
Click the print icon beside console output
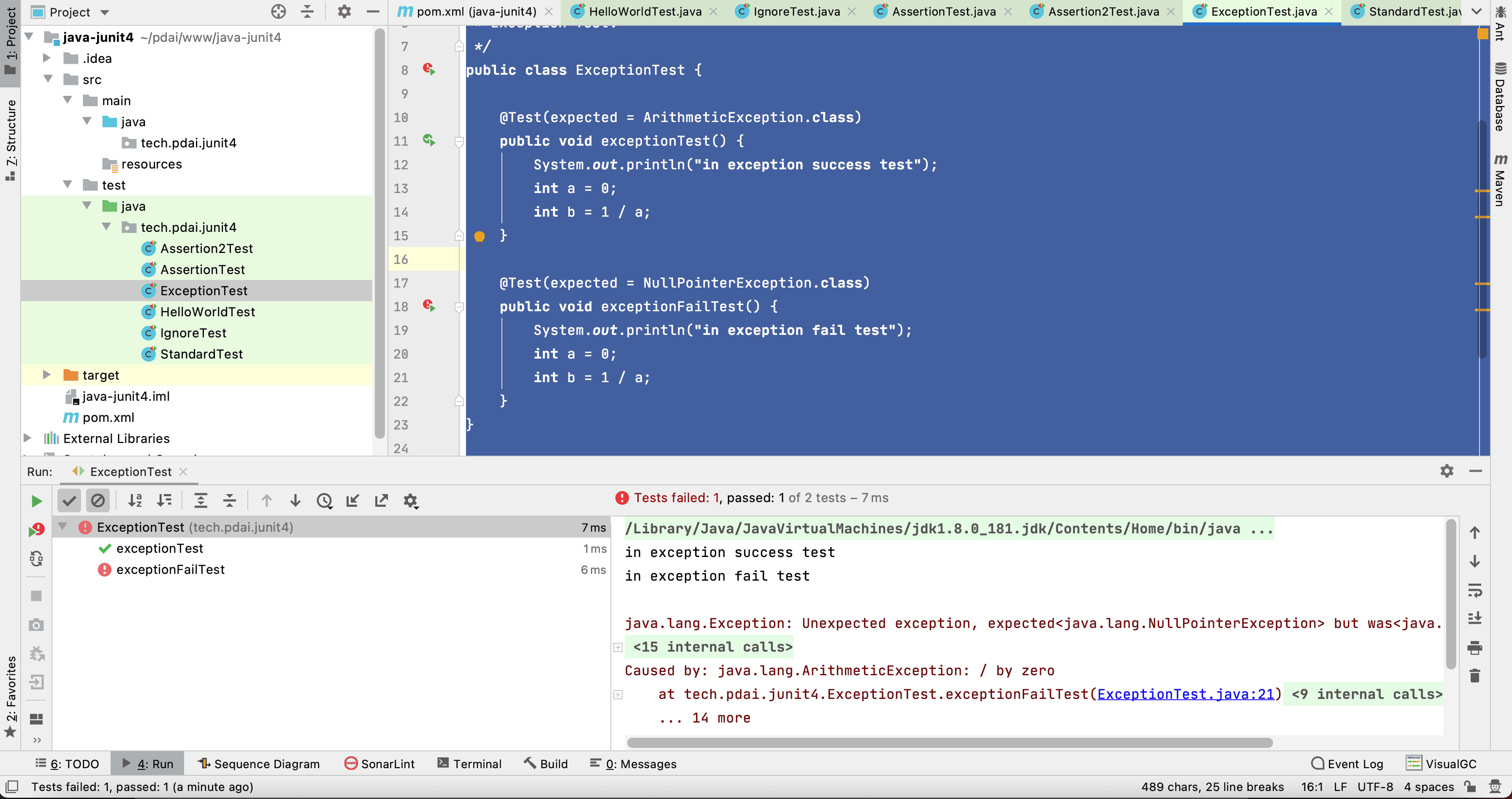pos(1474,648)
